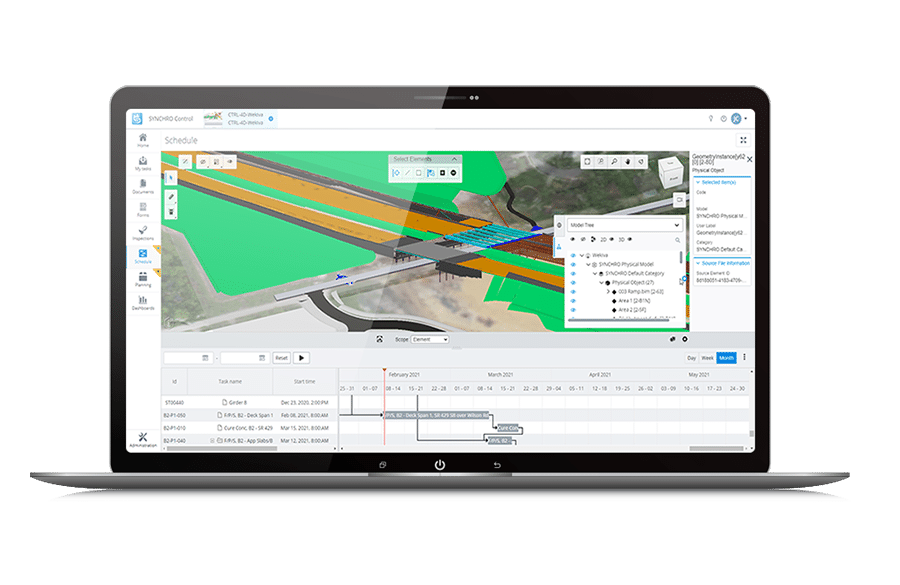Viewport: 900px width, 585px height.
Task: Click the fit view tool in viewer toolbar
Action: pyautogui.click(x=587, y=162)
